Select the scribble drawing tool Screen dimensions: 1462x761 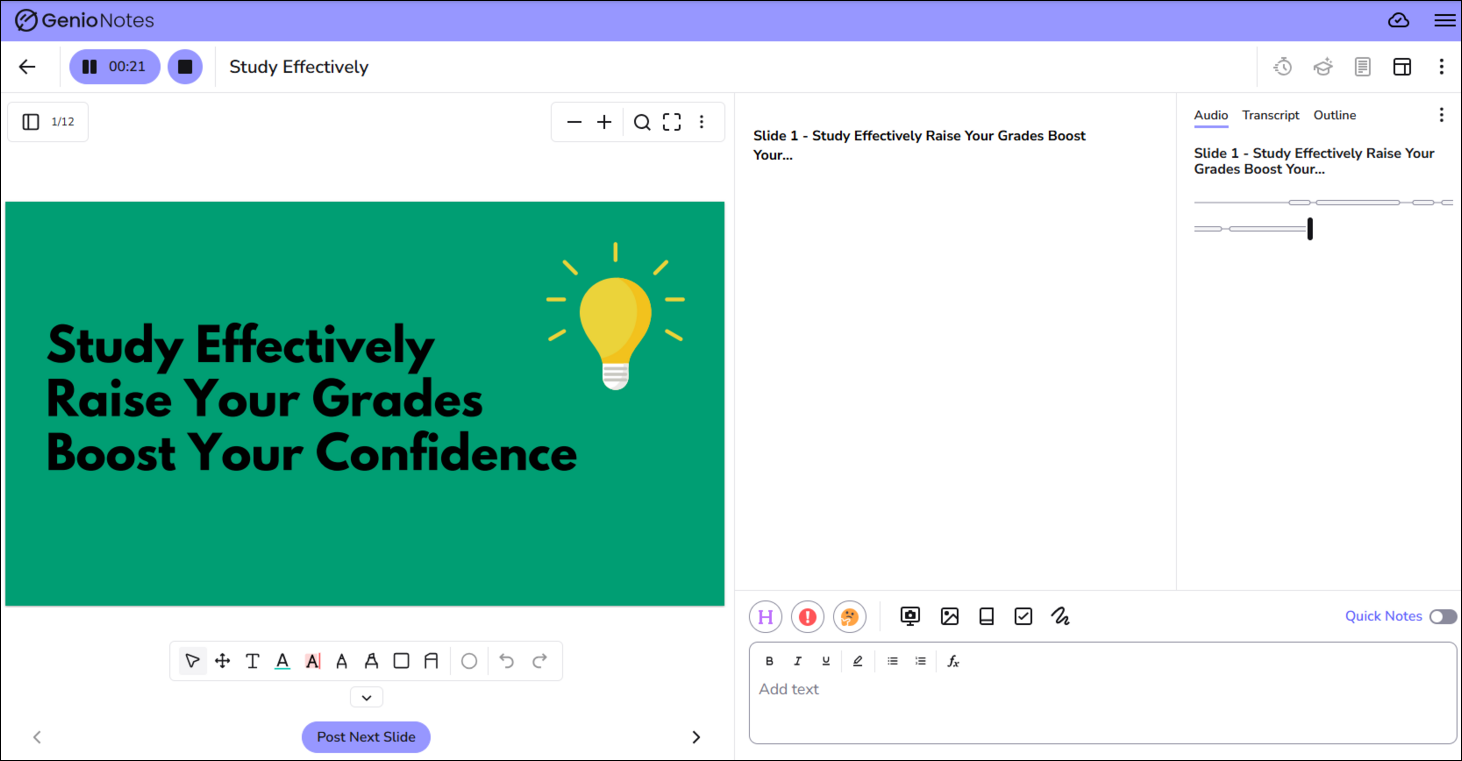[x=1061, y=617]
